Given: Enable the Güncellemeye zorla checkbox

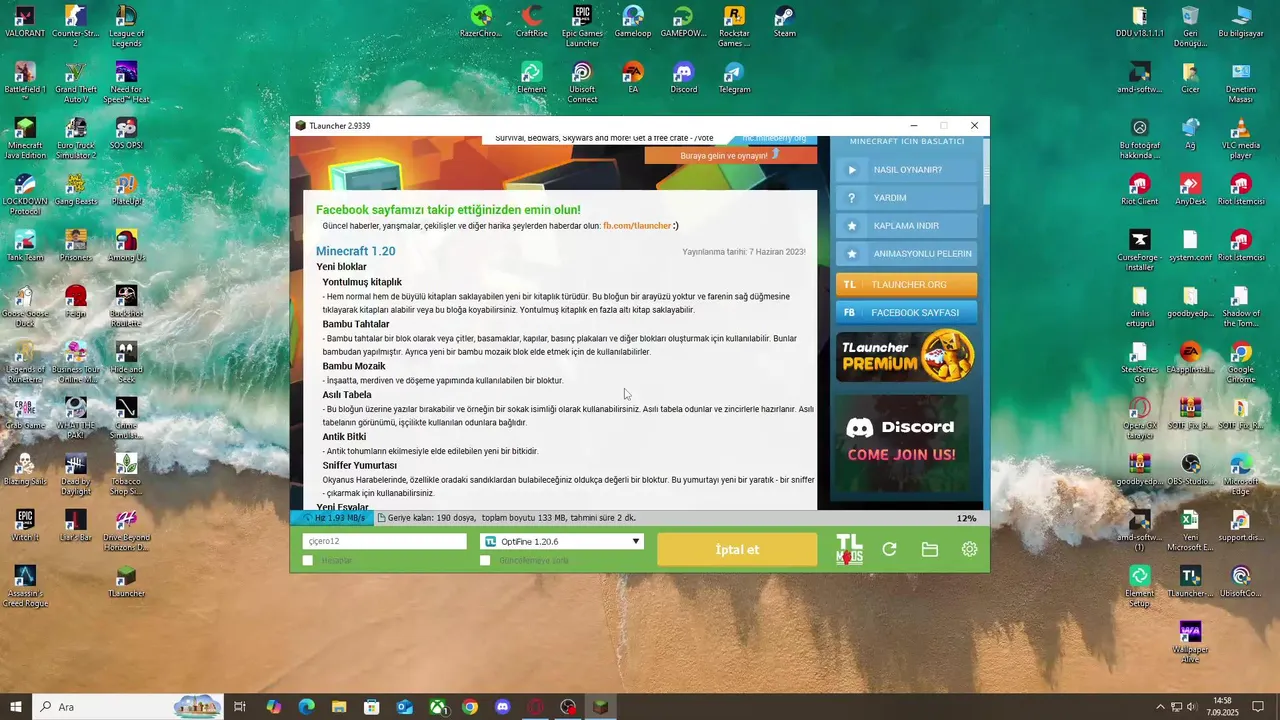Looking at the screenshot, I should (x=485, y=561).
